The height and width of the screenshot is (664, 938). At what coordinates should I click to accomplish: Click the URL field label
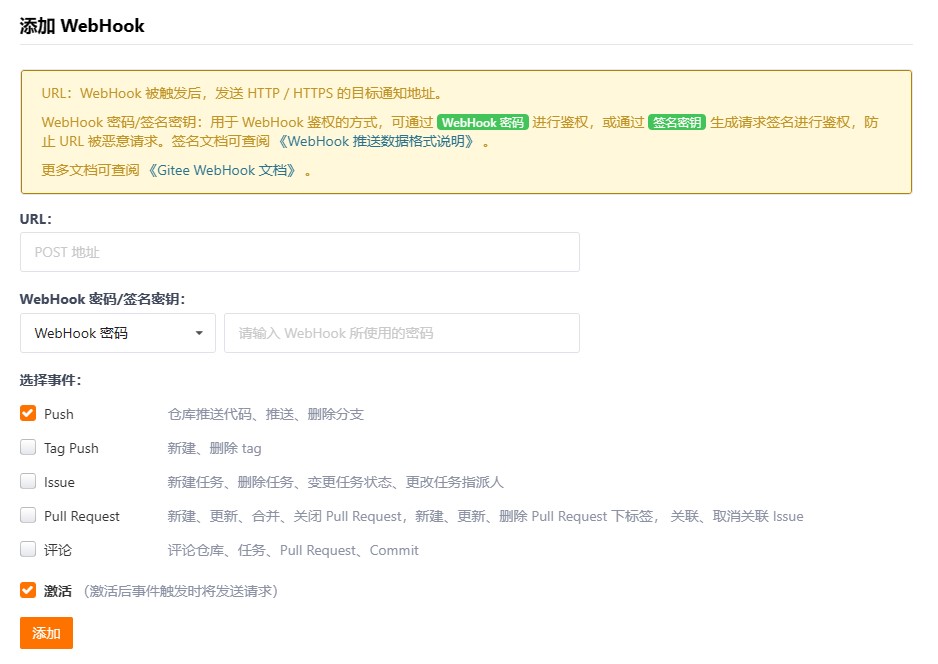point(35,218)
